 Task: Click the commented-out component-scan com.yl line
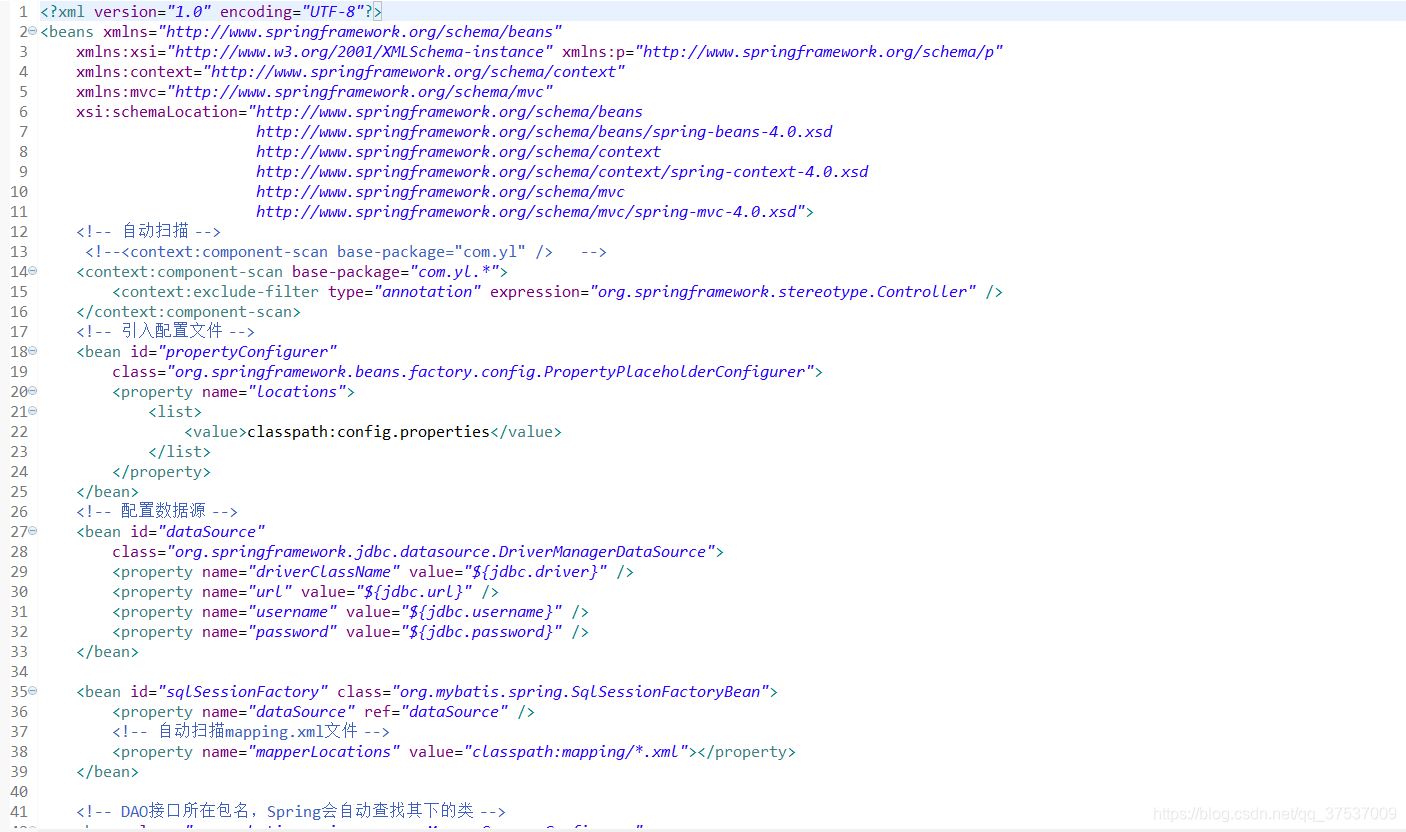(346, 252)
